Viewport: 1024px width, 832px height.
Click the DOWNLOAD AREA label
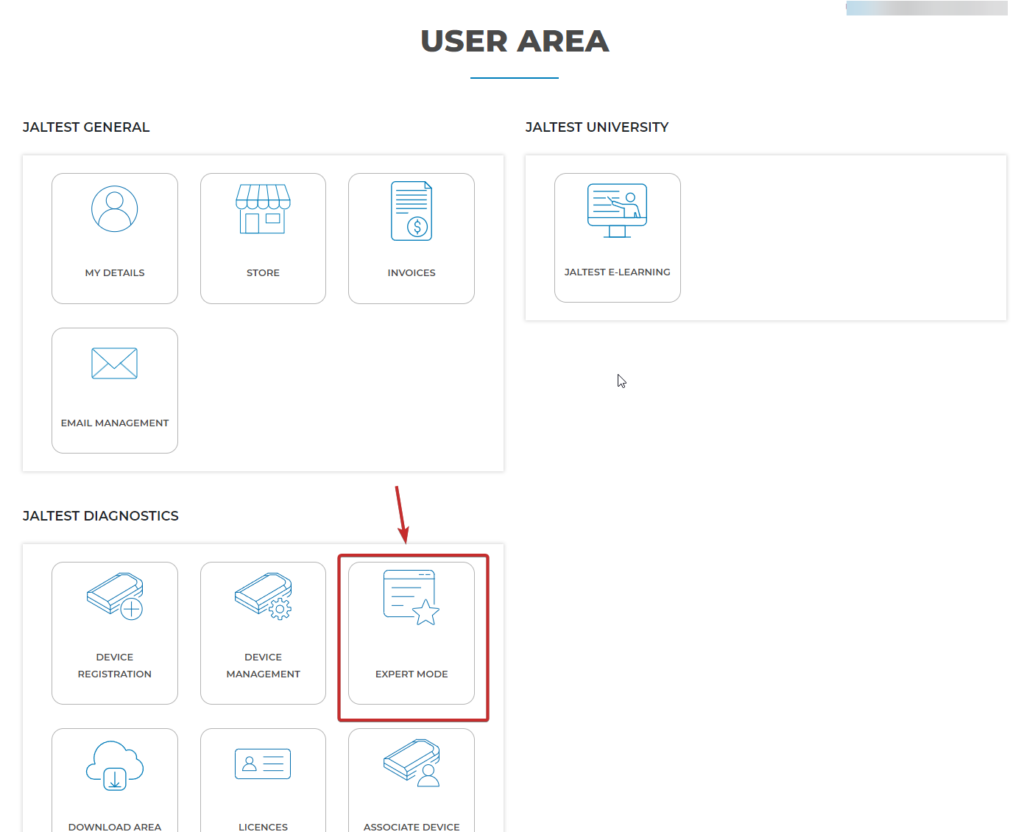point(115,827)
